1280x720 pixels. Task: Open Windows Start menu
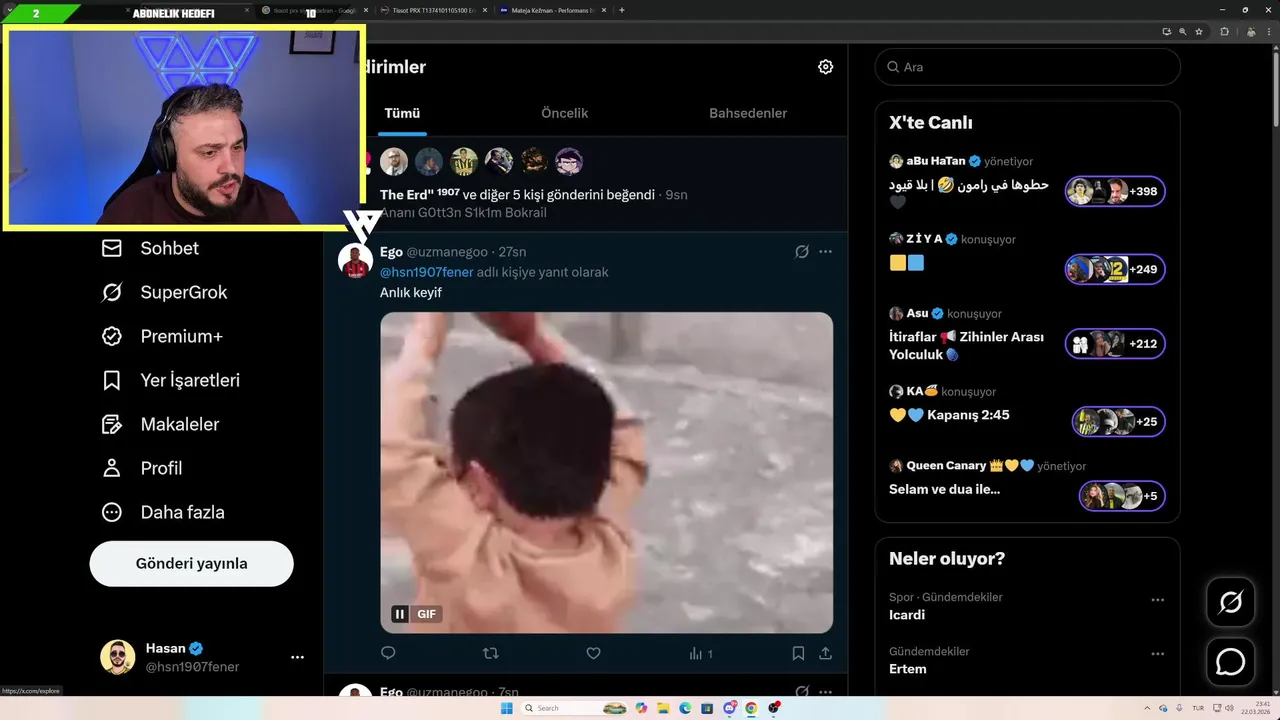pyautogui.click(x=506, y=708)
